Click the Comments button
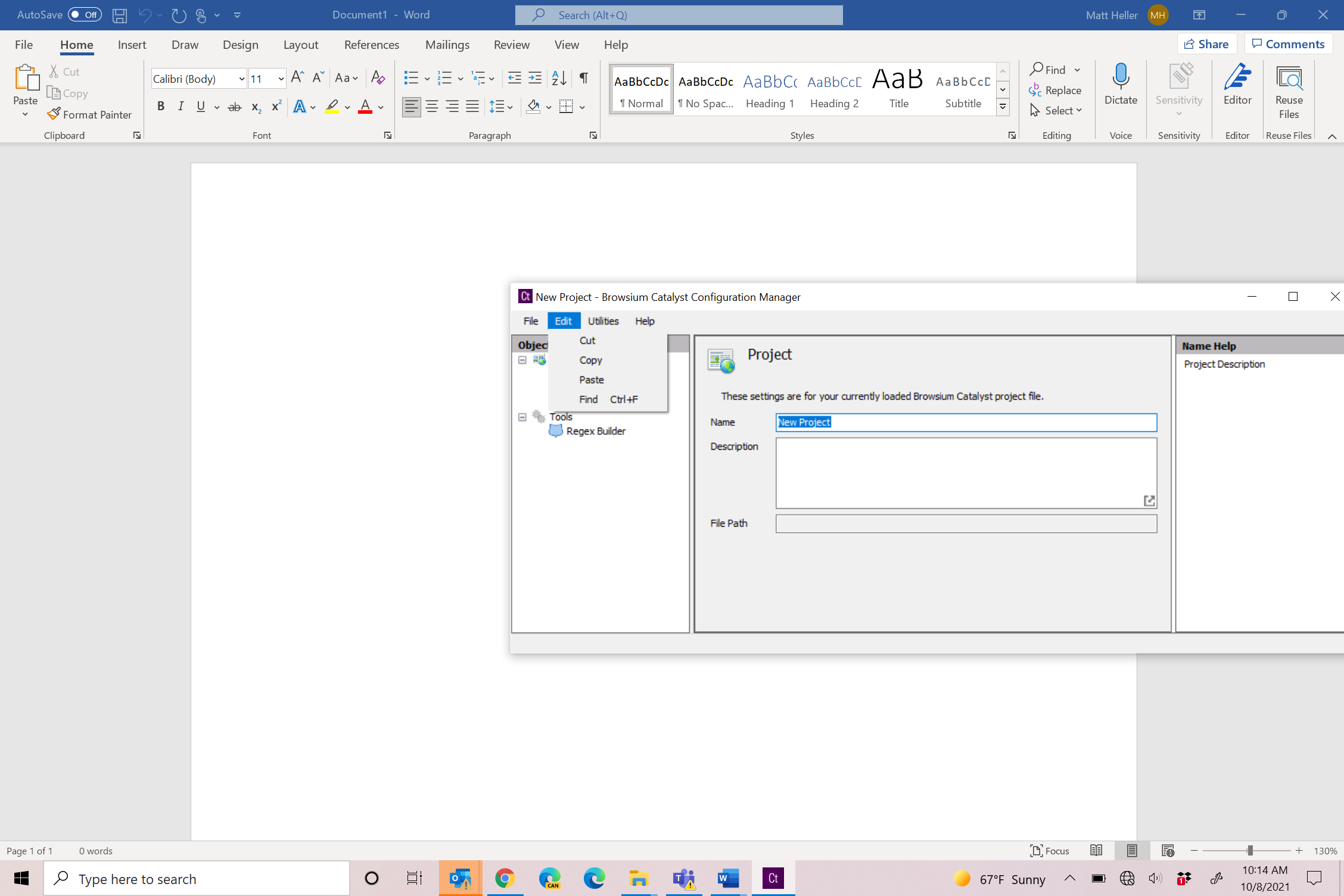Viewport: 1344px width, 896px height. click(x=1288, y=44)
